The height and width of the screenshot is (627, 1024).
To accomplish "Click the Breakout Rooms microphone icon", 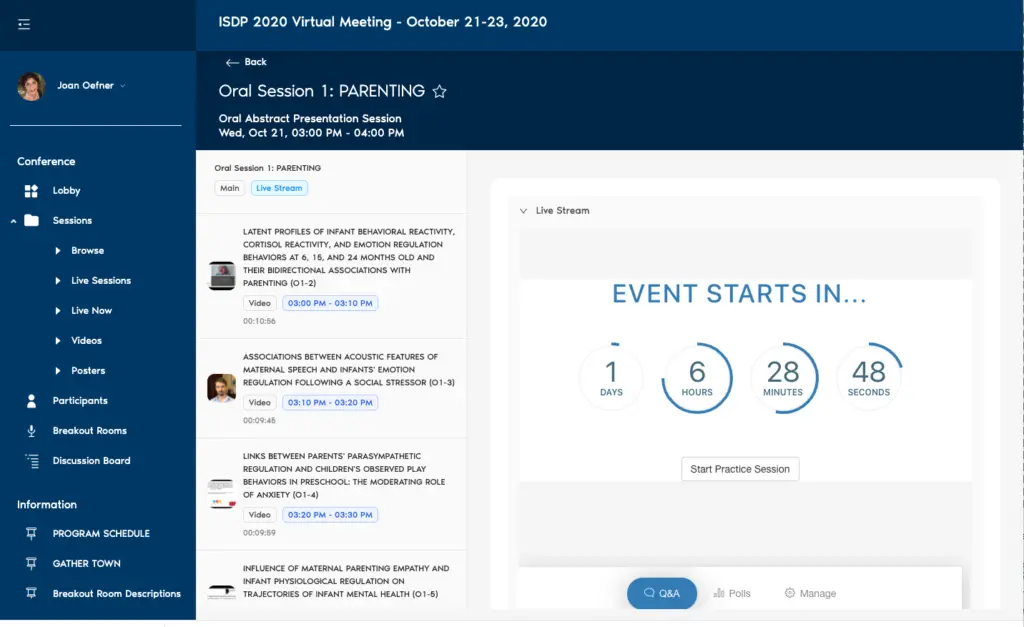I will (x=32, y=431).
